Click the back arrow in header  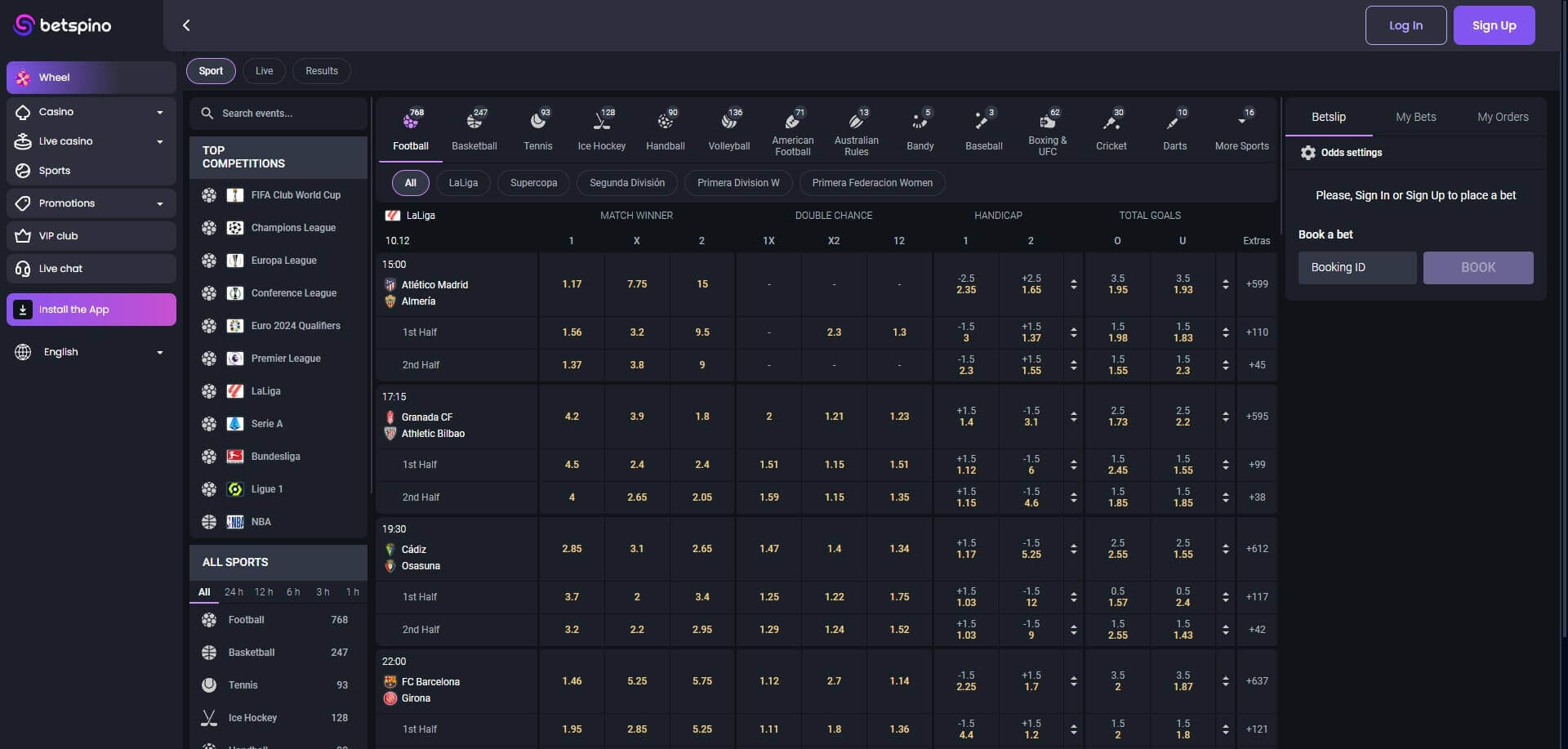(186, 25)
